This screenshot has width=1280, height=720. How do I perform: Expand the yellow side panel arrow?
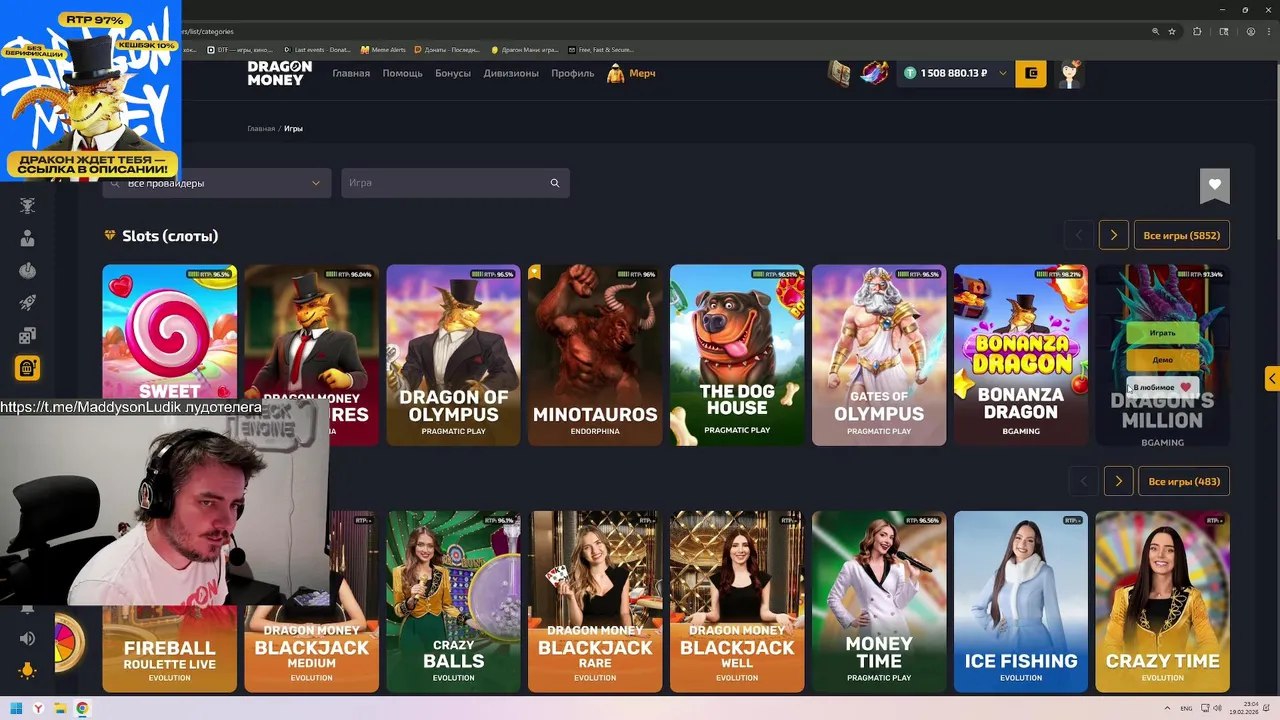pyautogui.click(x=1272, y=378)
